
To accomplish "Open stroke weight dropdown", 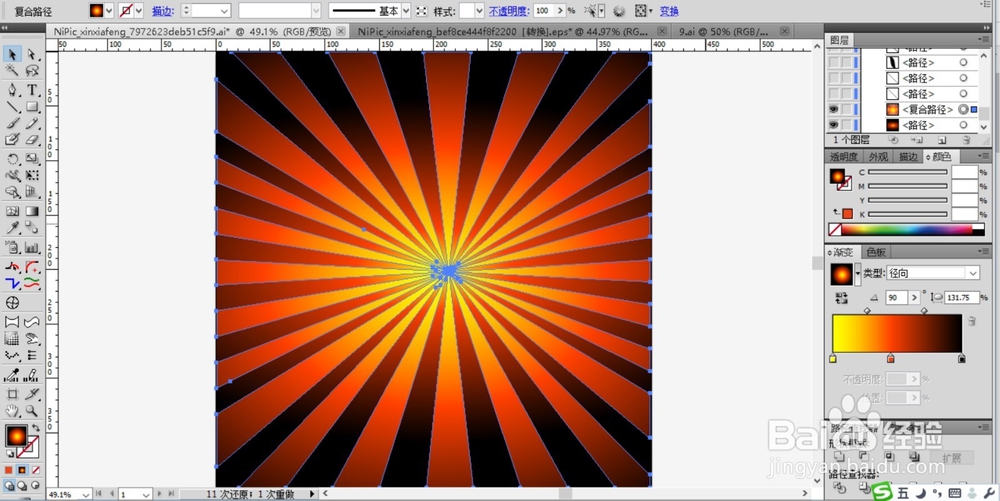I will [224, 11].
